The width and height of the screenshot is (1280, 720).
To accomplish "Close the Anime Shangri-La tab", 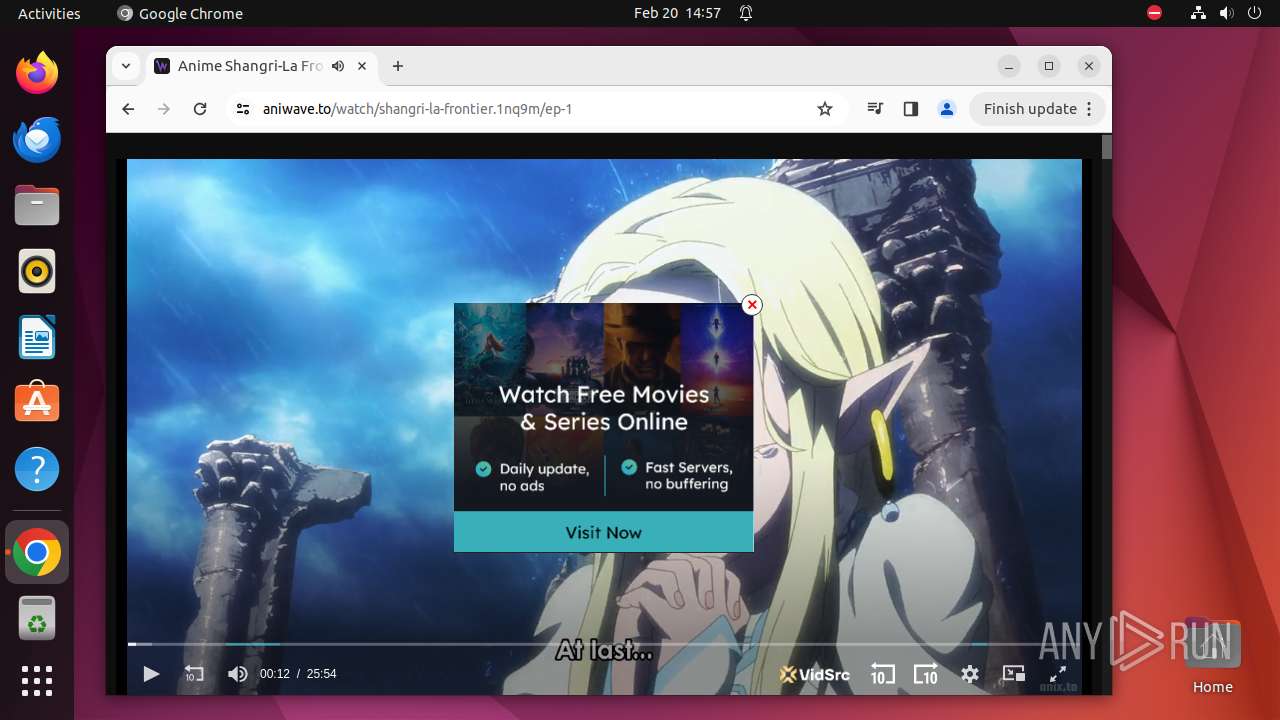I will pyautogui.click(x=362, y=66).
